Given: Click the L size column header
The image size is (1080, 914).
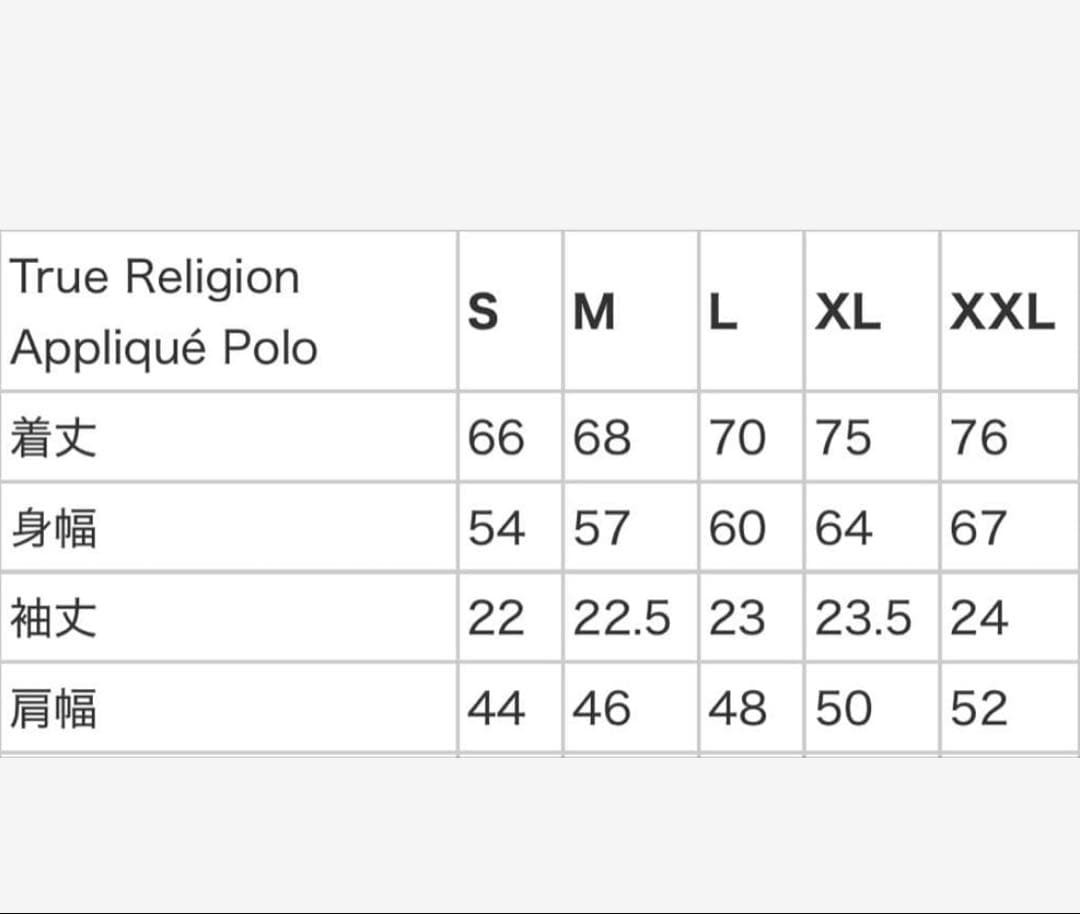Looking at the screenshot, I should coord(722,313).
